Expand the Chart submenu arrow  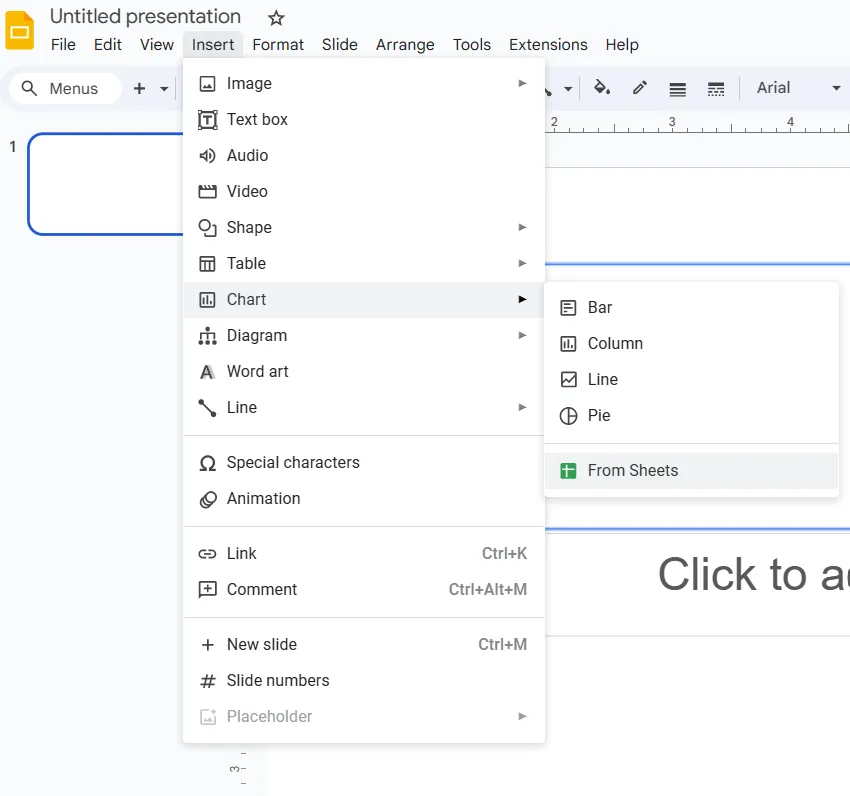point(521,299)
